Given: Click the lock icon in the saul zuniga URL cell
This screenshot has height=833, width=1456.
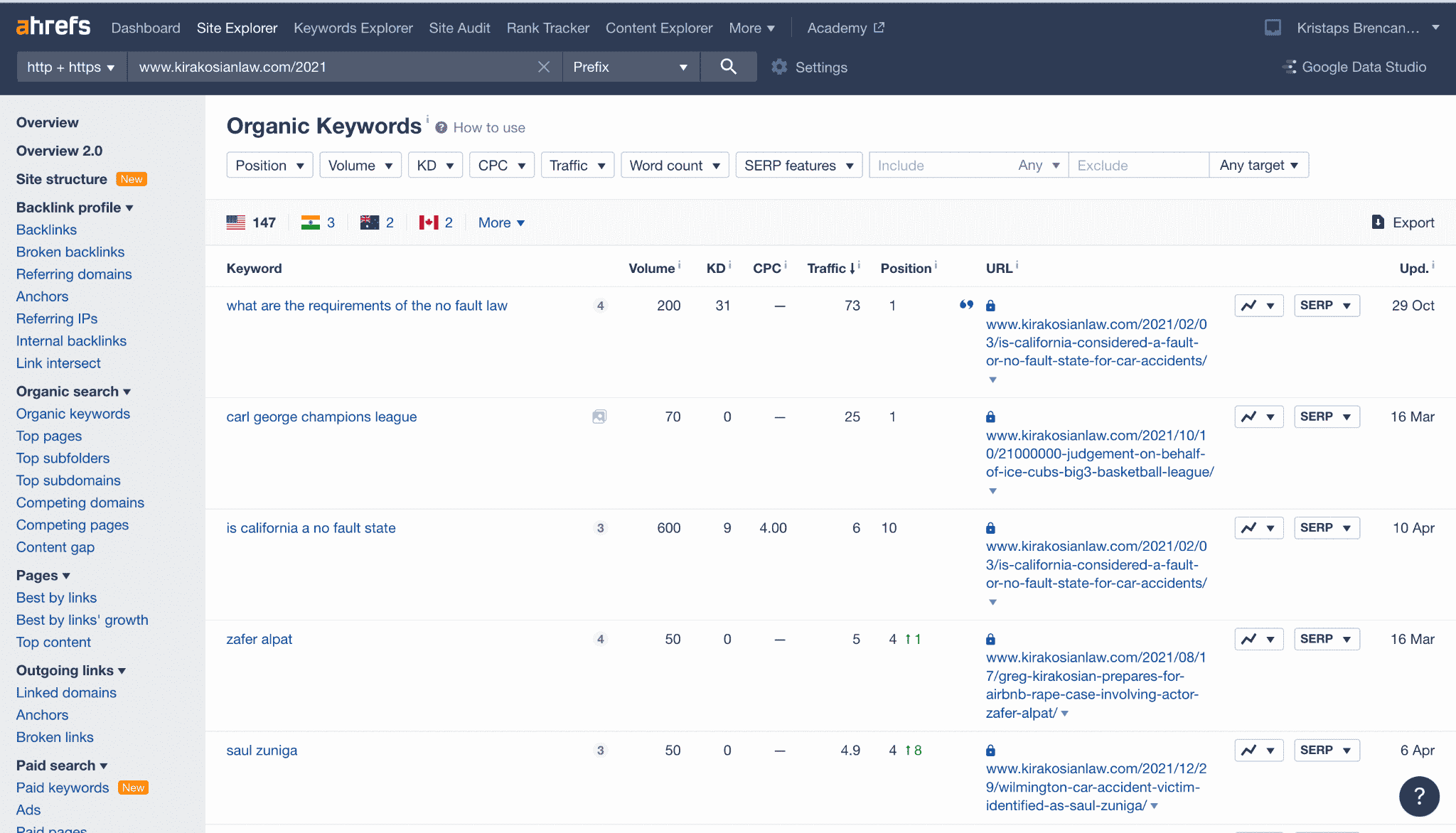Looking at the screenshot, I should click(990, 751).
